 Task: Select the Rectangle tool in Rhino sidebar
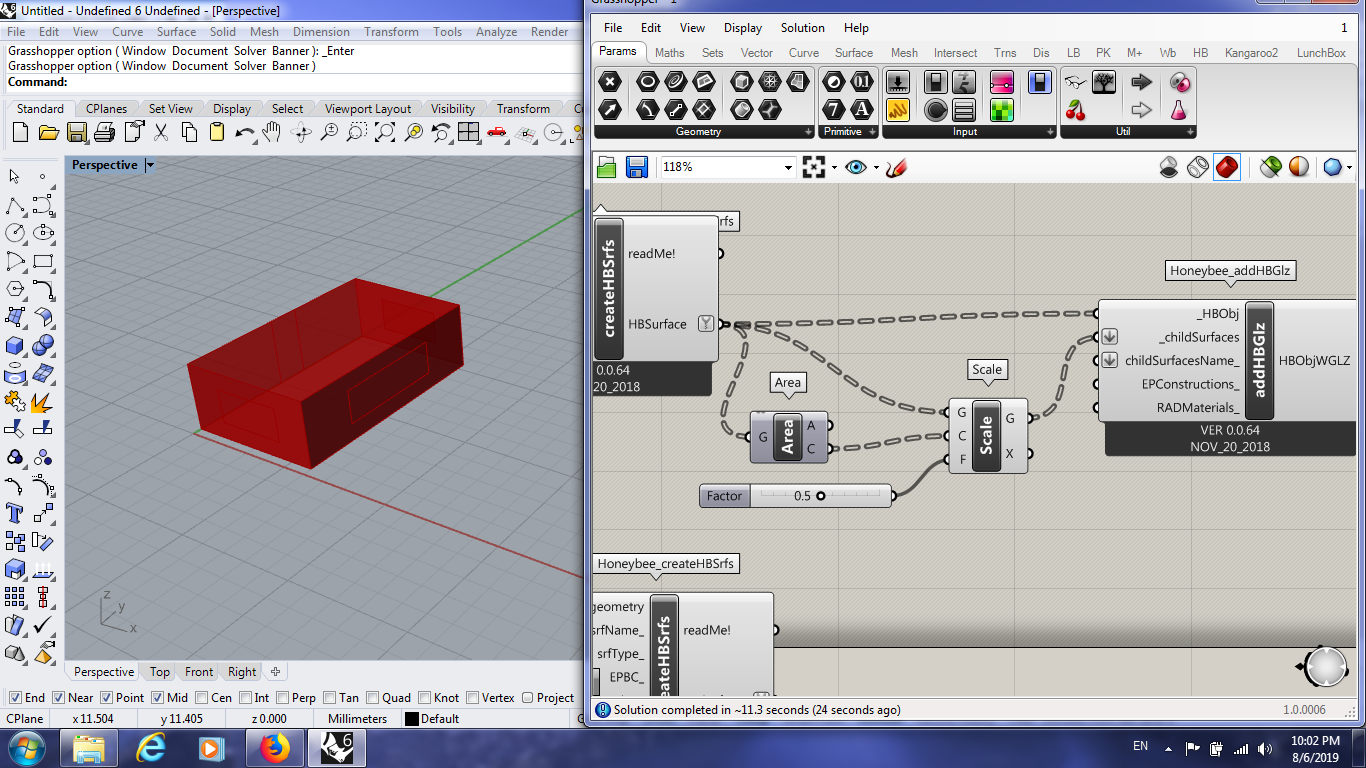[x=43, y=262]
